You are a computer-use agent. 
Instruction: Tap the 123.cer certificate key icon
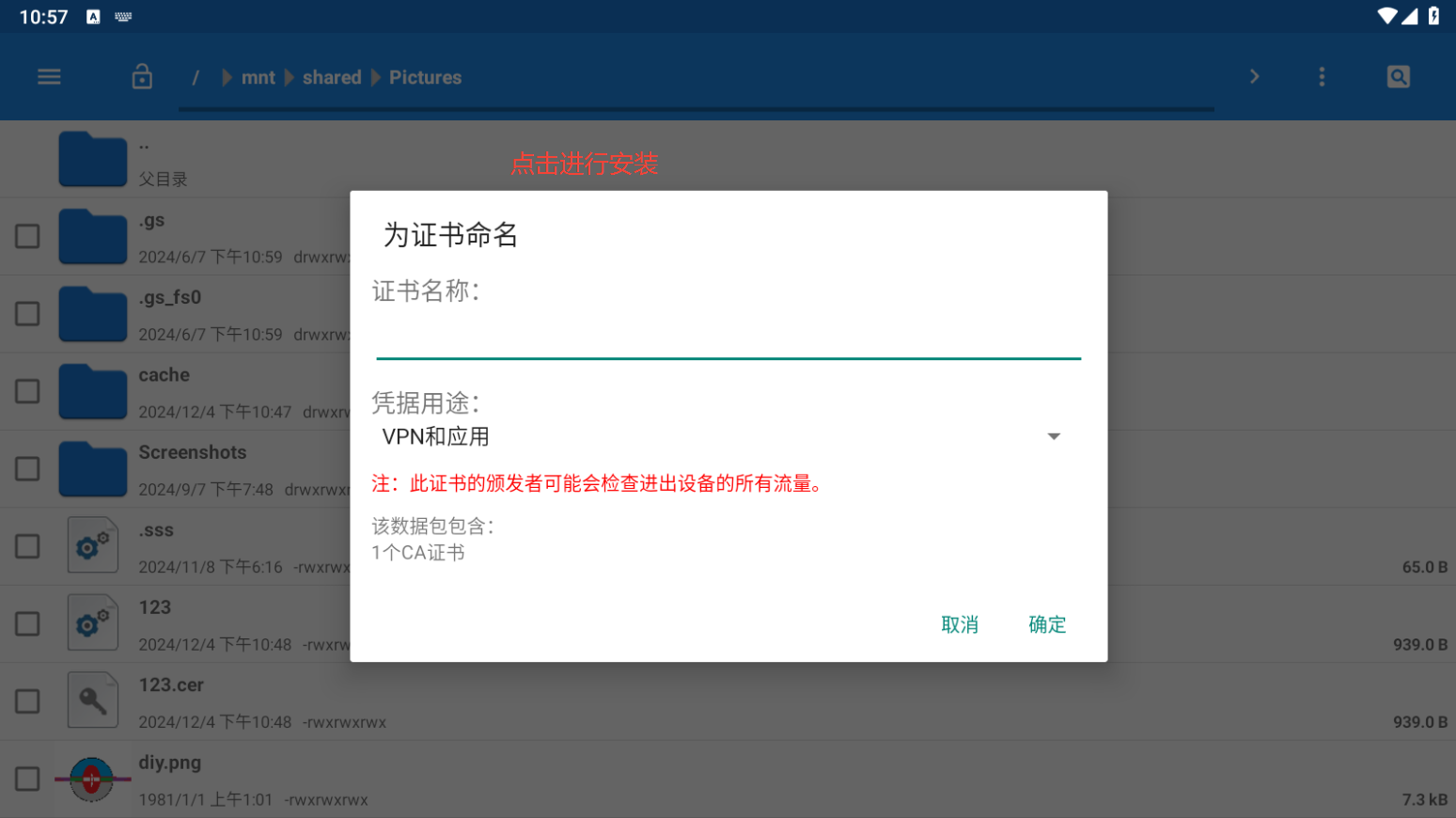point(92,700)
